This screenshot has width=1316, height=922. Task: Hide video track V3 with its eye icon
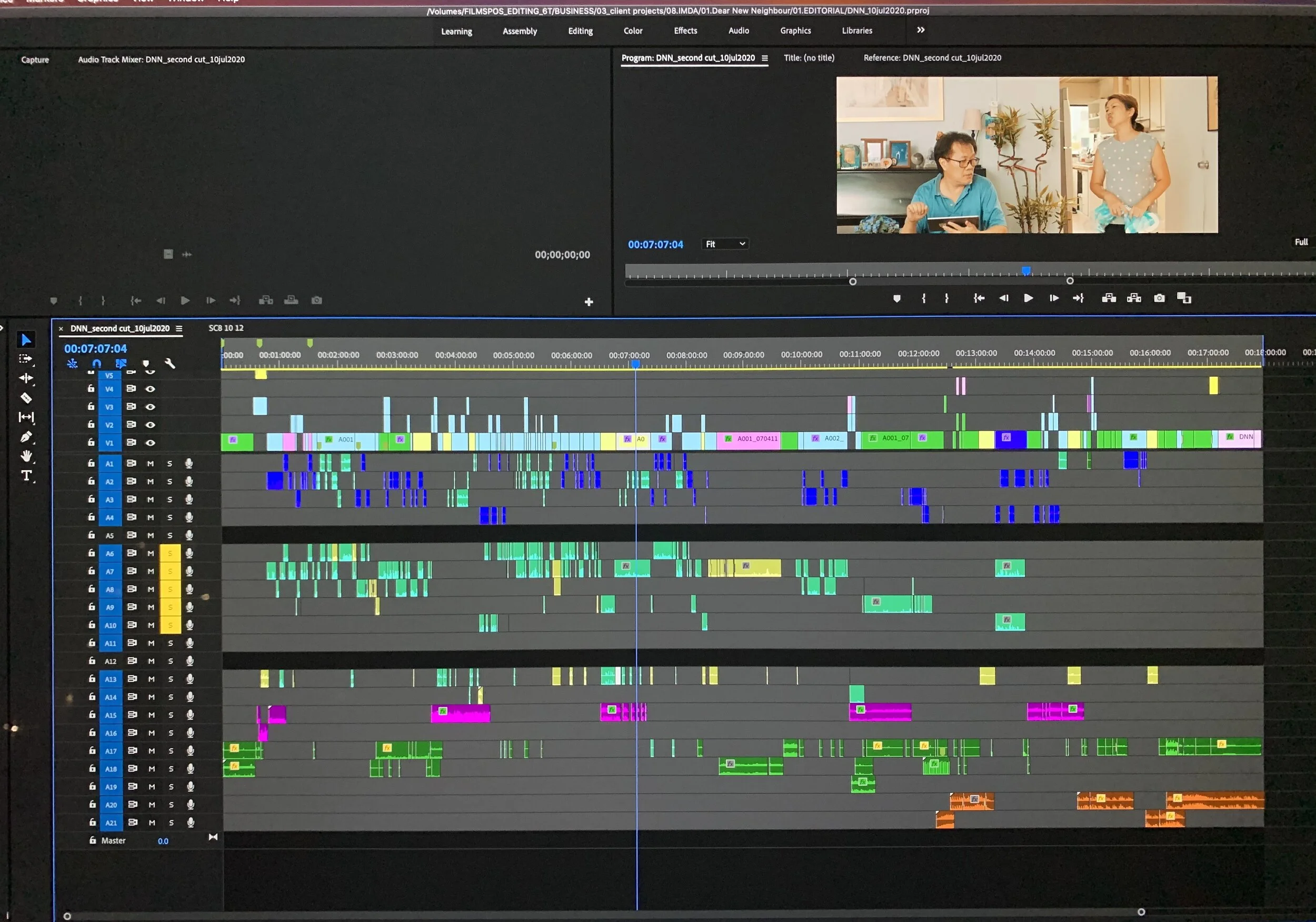click(x=150, y=407)
